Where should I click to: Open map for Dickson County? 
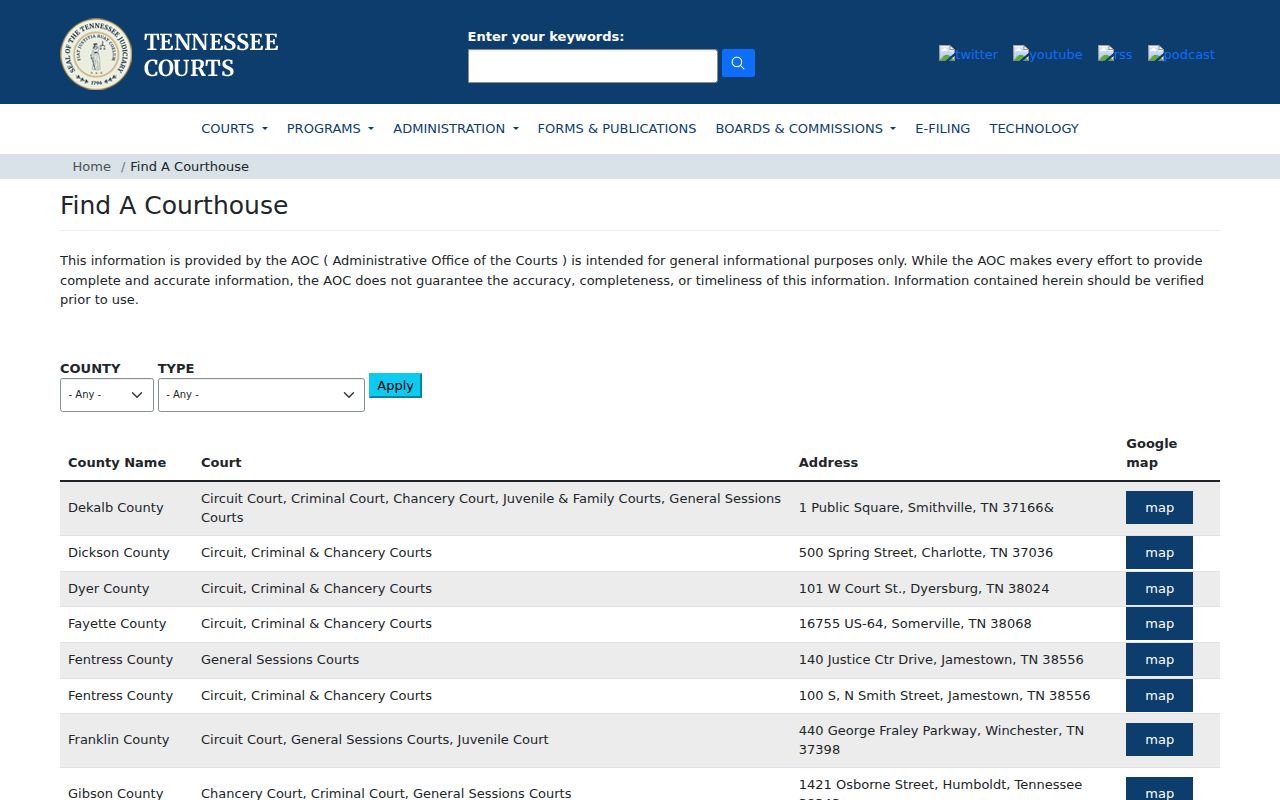[x=1159, y=553]
